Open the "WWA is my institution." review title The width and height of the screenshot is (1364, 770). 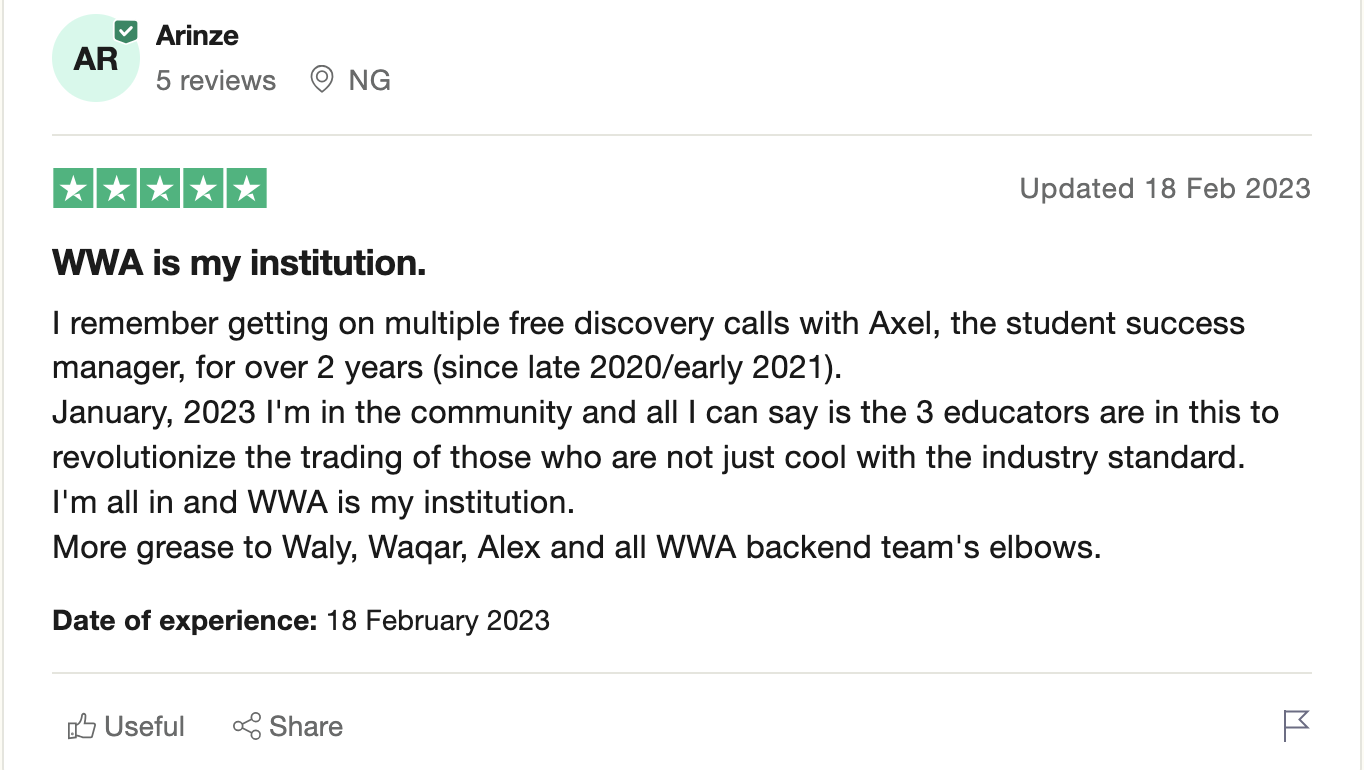239,263
